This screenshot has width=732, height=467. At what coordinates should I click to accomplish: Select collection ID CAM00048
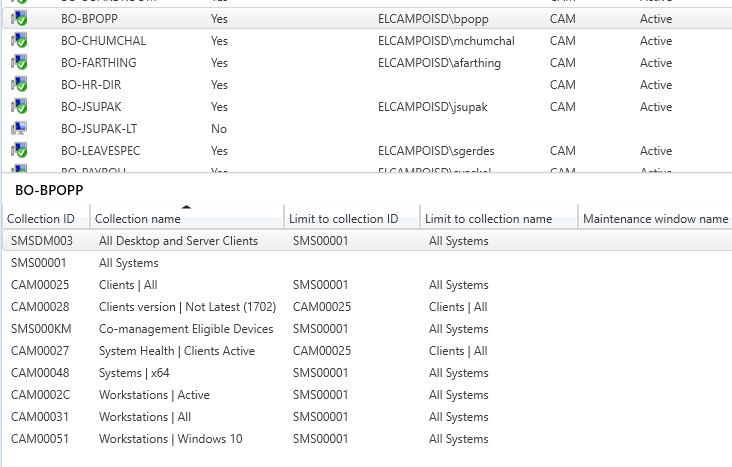(40, 372)
